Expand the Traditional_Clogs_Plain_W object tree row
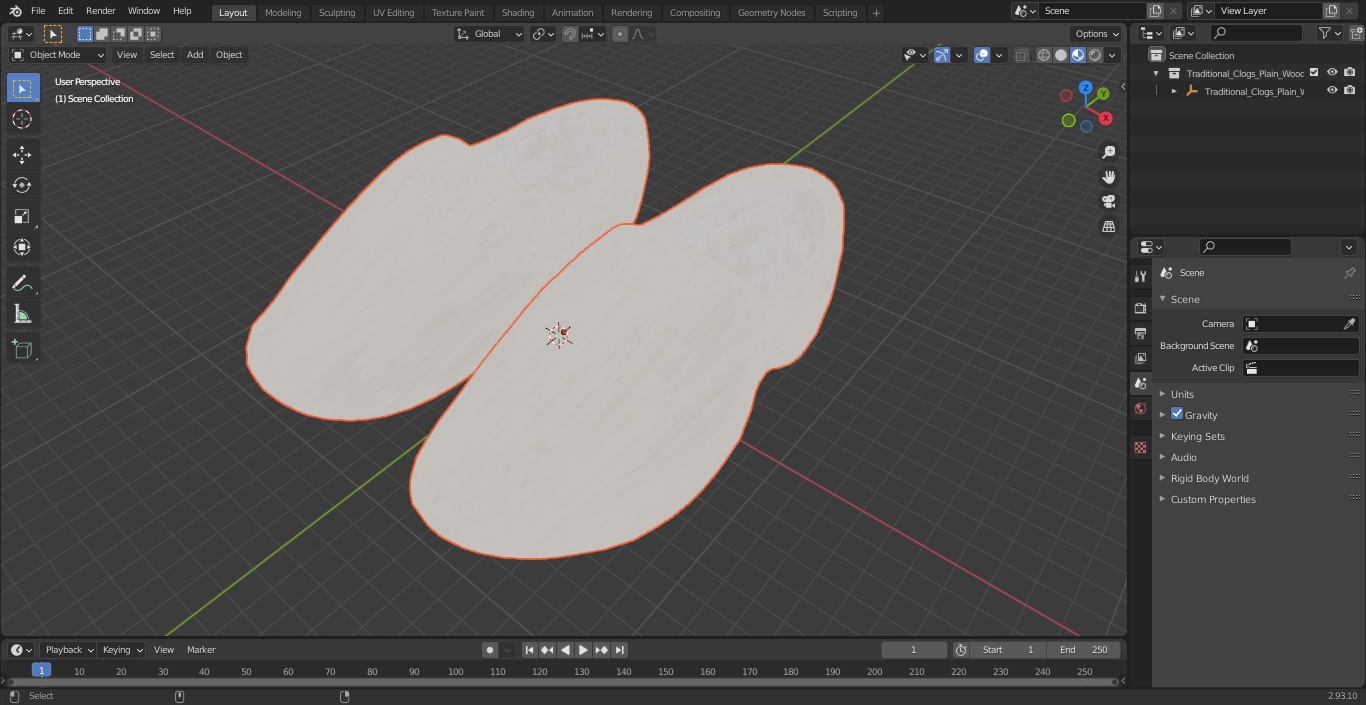Viewport: 1366px width, 705px height. [x=1174, y=91]
